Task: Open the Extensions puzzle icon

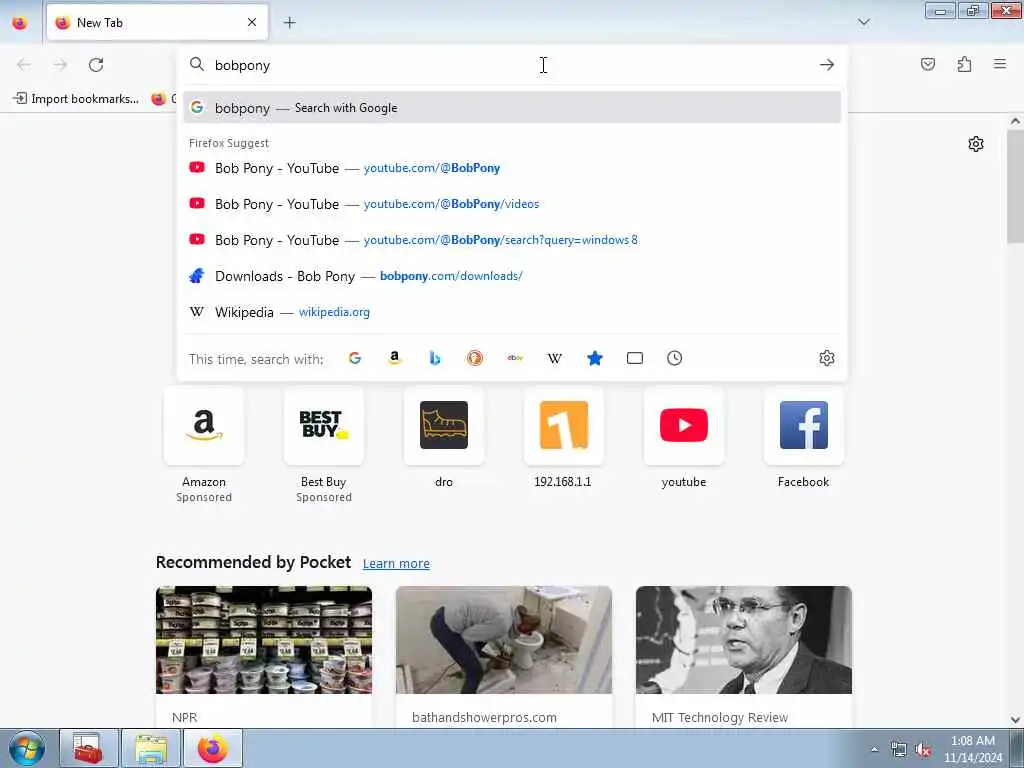Action: tap(965, 64)
